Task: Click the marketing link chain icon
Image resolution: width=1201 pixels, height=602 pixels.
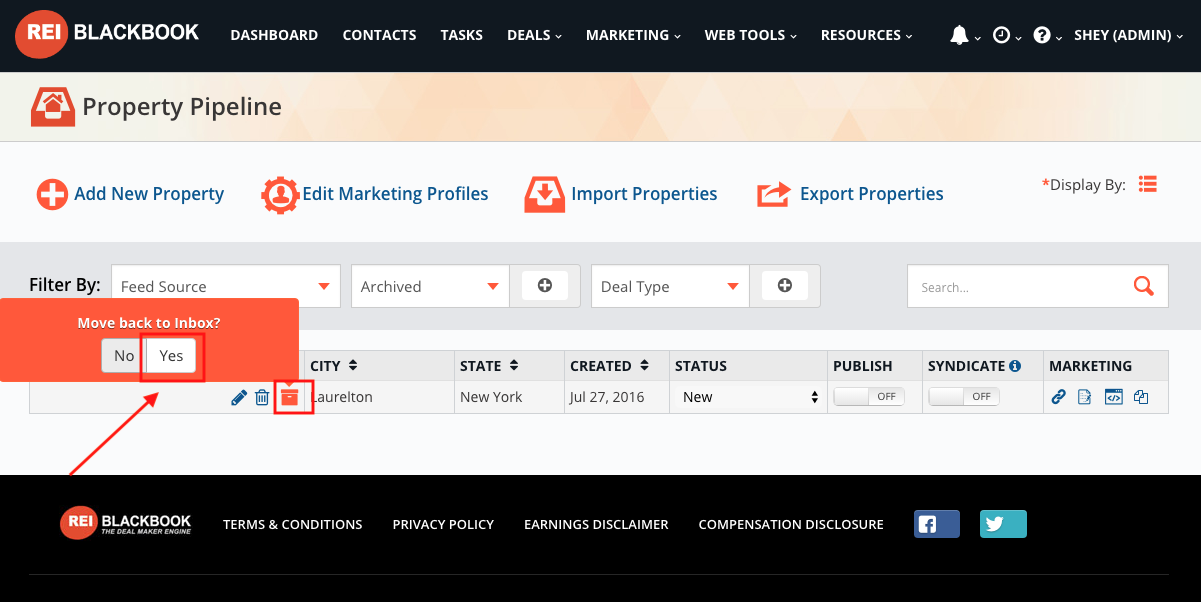Action: (1059, 397)
